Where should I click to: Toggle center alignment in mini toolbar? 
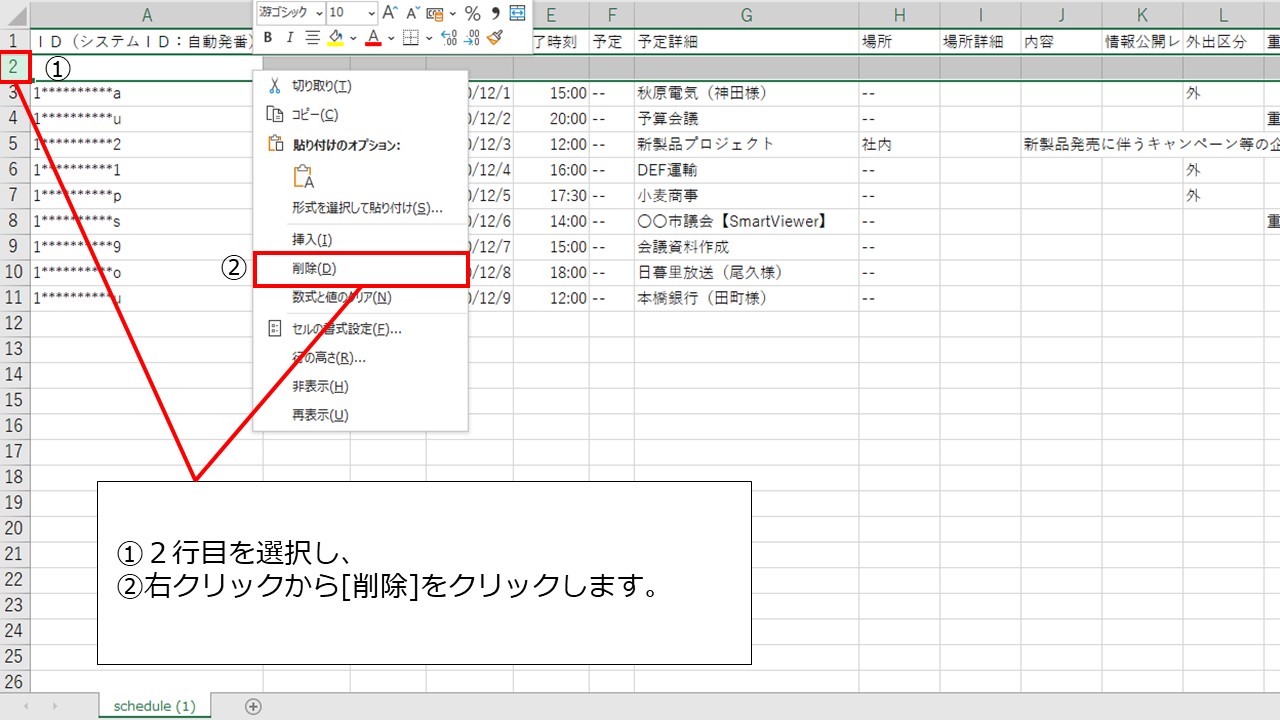click(x=312, y=38)
